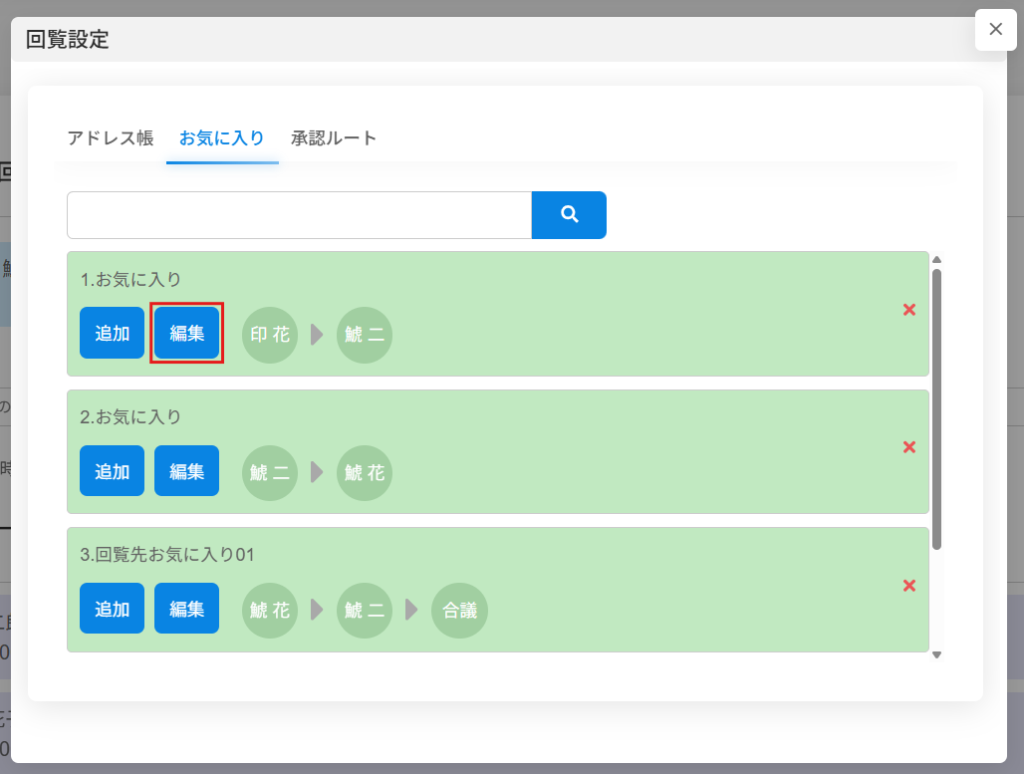
Task: Select the お気に入り tab
Action: pyautogui.click(x=222, y=138)
